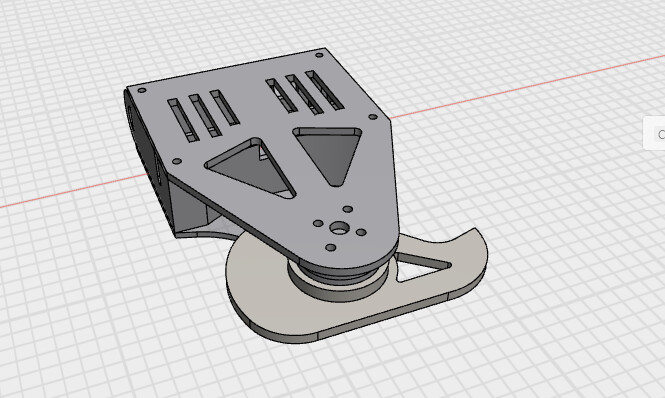
Task: Select the middle slot in the left slot group
Action: 205,115
